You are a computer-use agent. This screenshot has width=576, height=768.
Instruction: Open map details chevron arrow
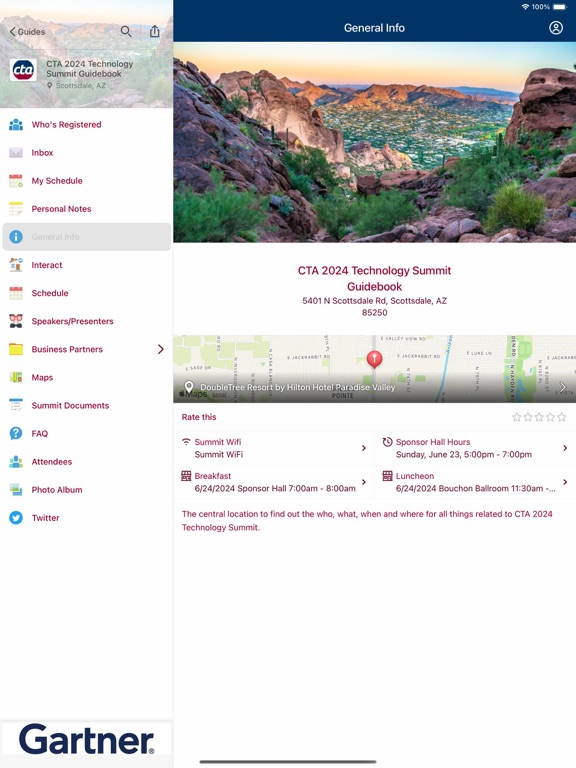(563, 387)
